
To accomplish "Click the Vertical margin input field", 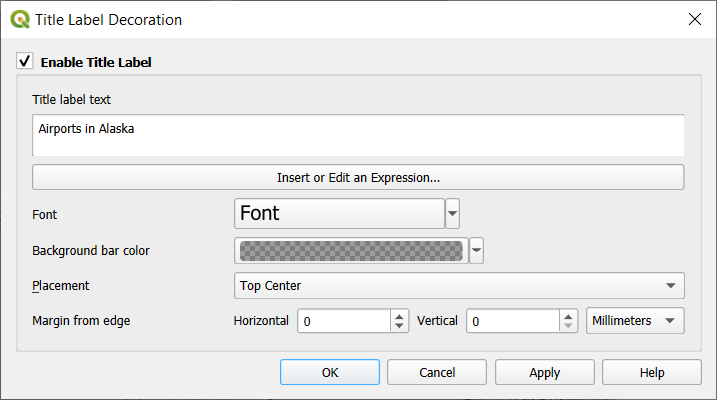I will click(511, 321).
